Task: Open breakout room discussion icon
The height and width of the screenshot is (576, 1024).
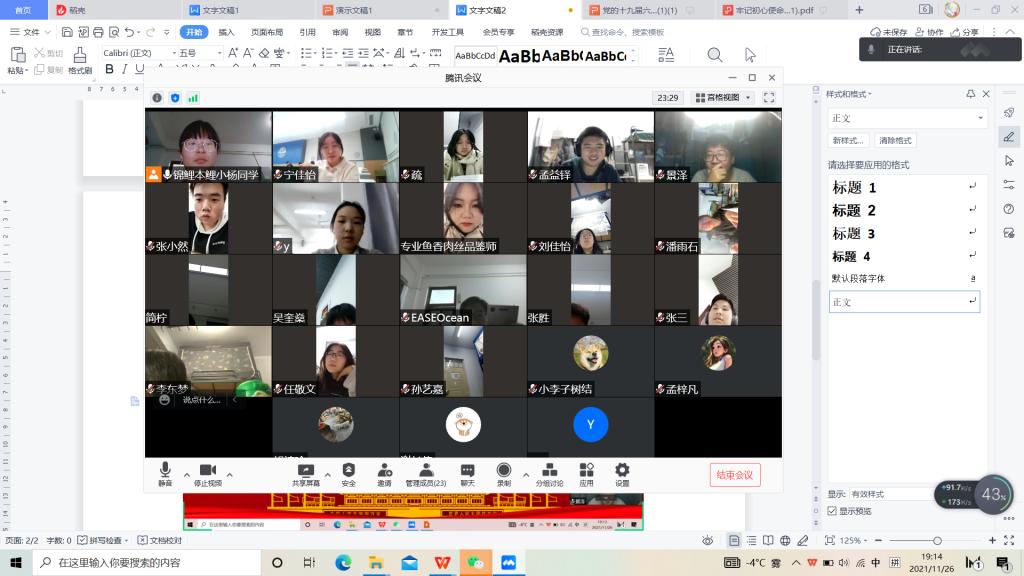Action: [549, 471]
